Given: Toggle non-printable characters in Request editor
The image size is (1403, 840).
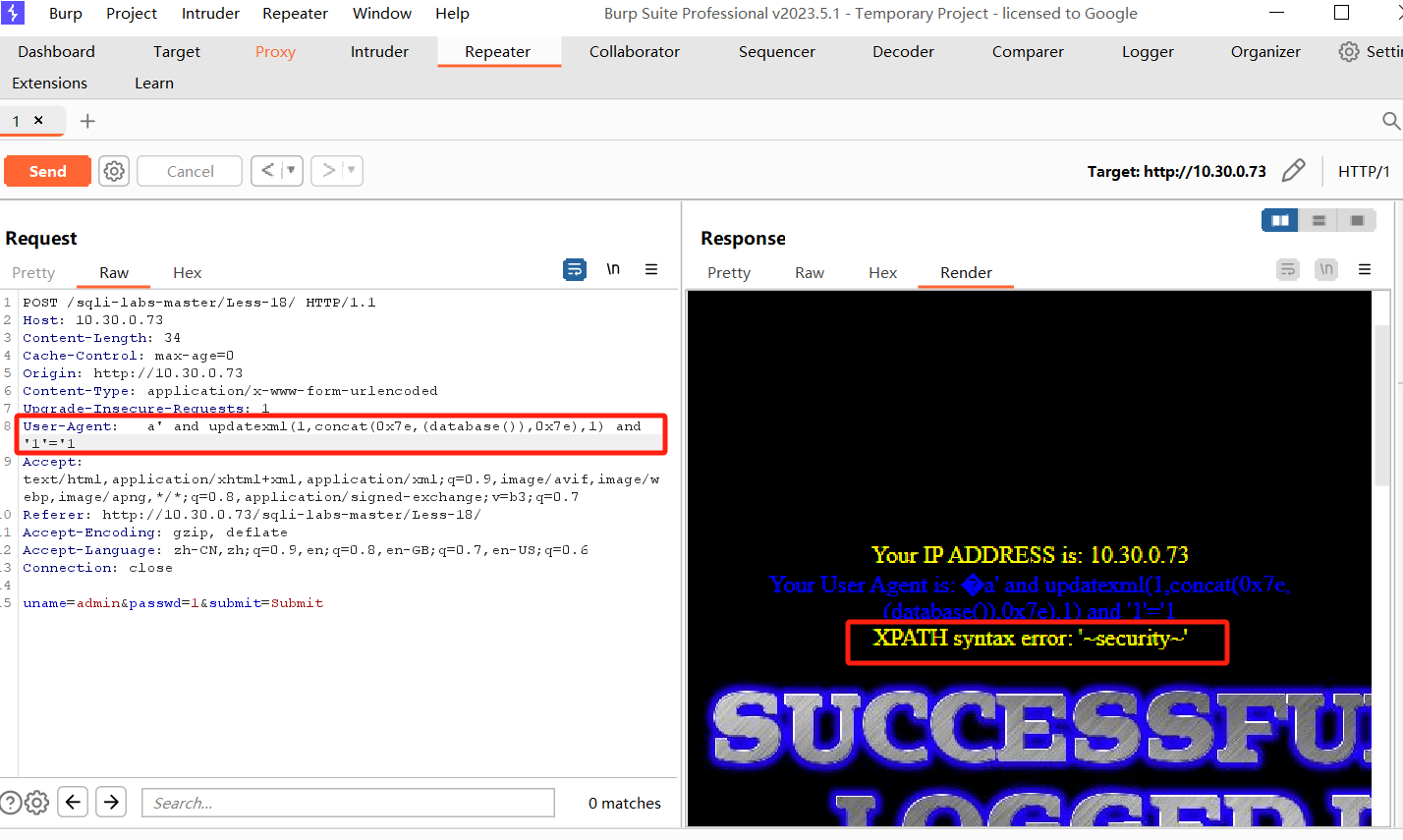Looking at the screenshot, I should coord(613,269).
